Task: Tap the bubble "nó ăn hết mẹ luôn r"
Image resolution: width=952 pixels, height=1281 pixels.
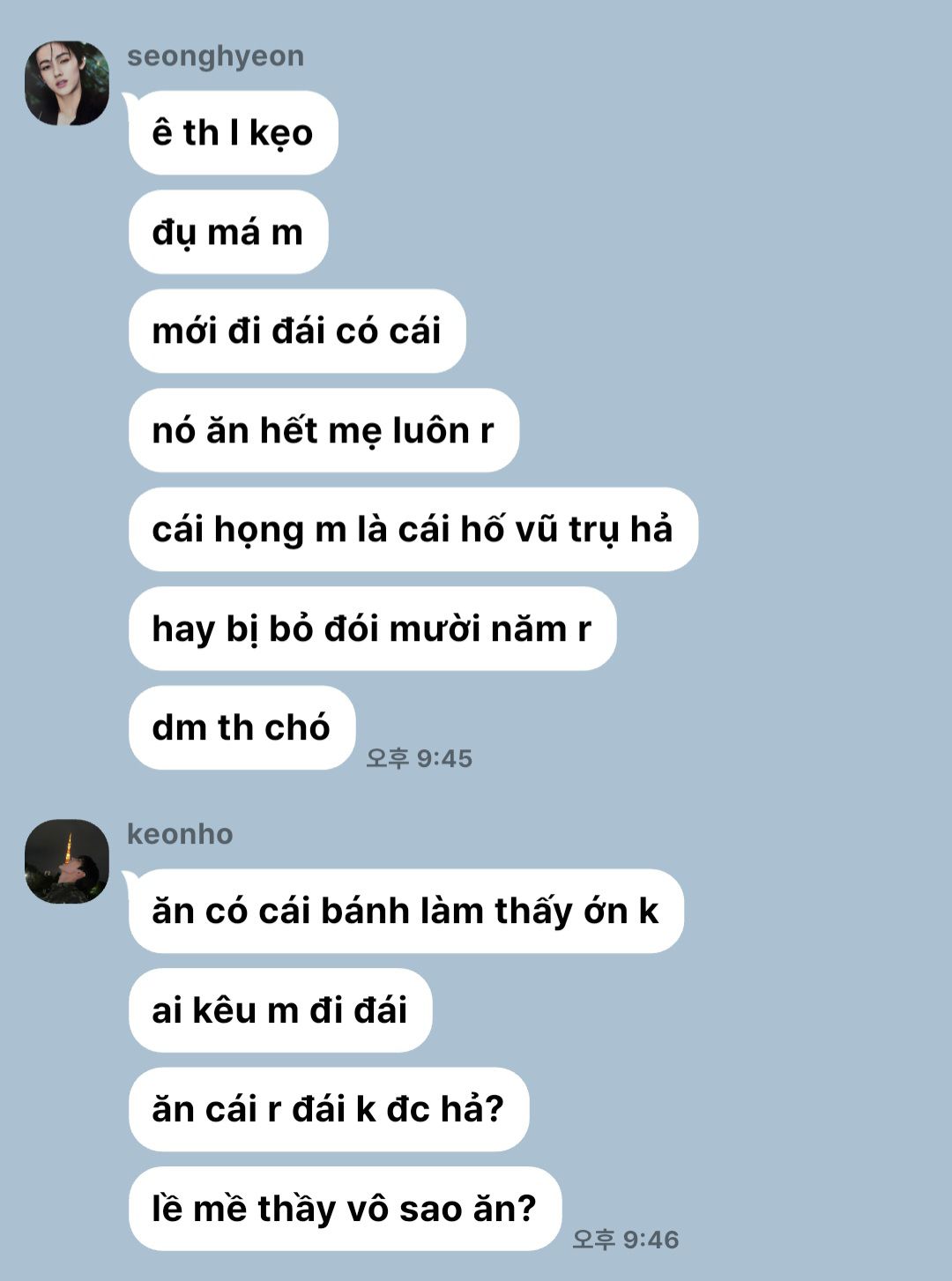Action: coord(324,430)
